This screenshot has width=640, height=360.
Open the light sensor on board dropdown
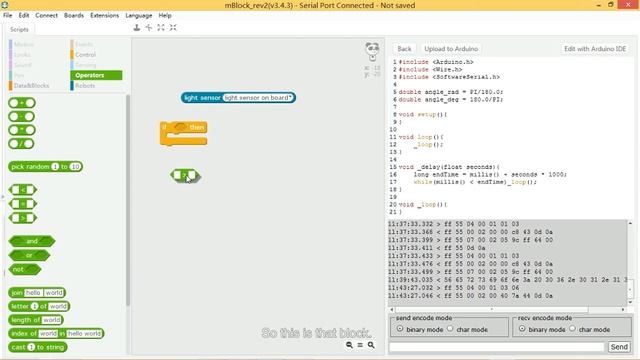click(258, 98)
